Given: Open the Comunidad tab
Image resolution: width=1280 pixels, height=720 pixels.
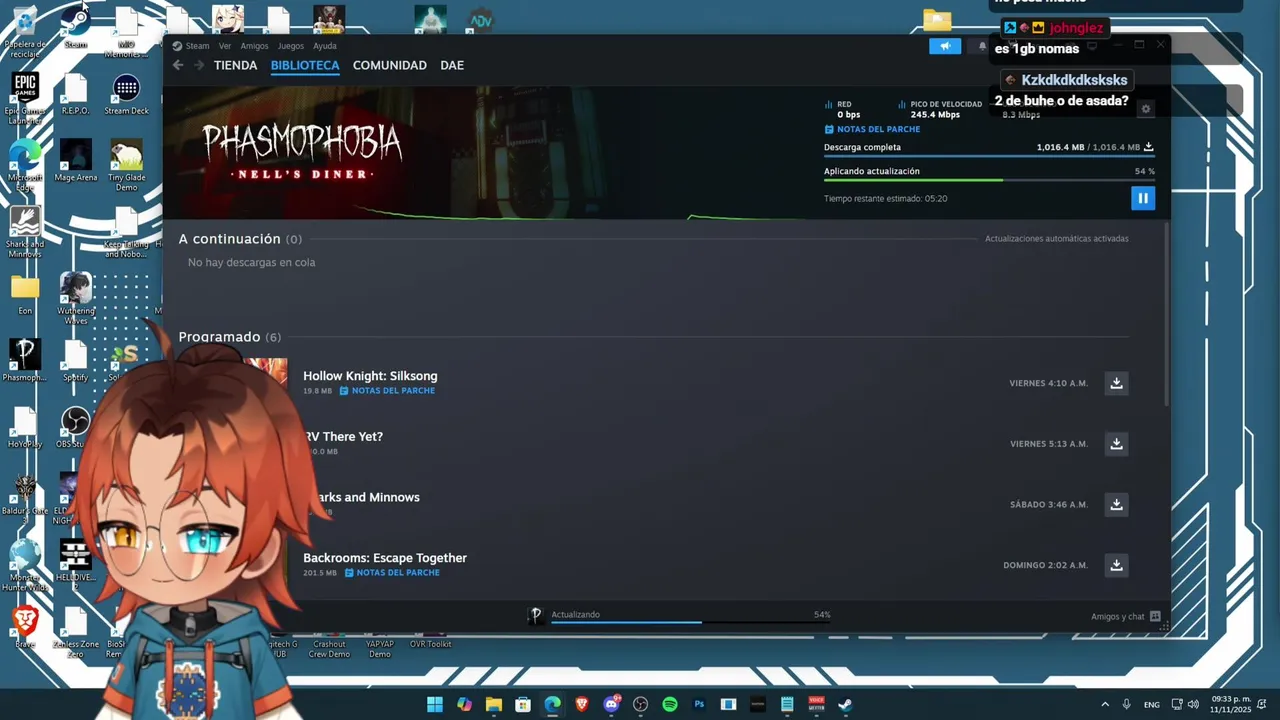Looking at the screenshot, I should 390,65.
